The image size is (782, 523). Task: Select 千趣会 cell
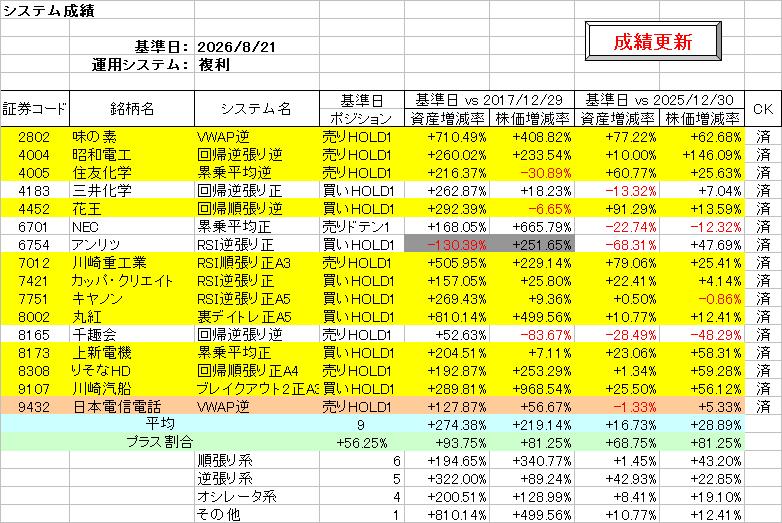132,335
